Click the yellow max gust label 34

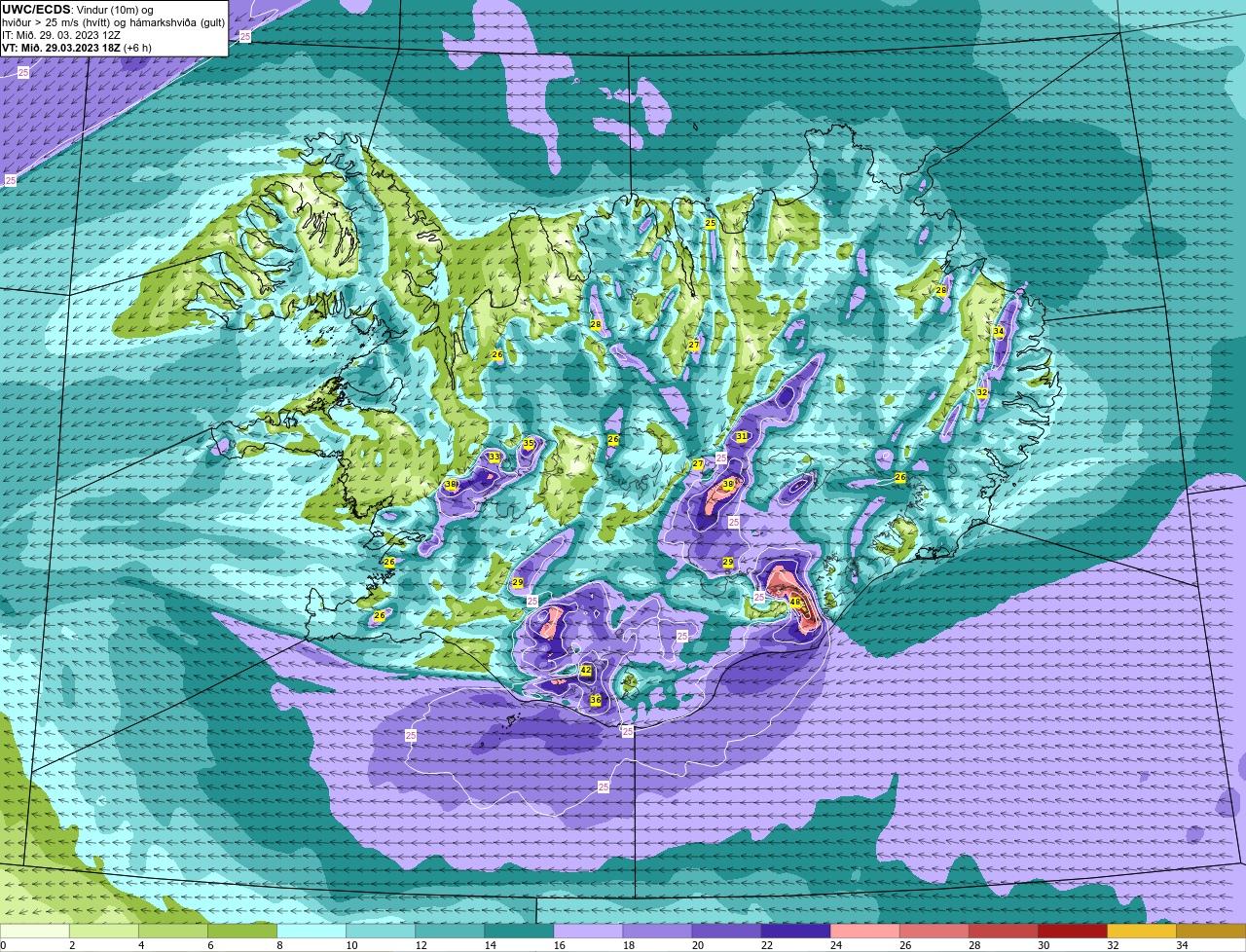[x=999, y=331]
